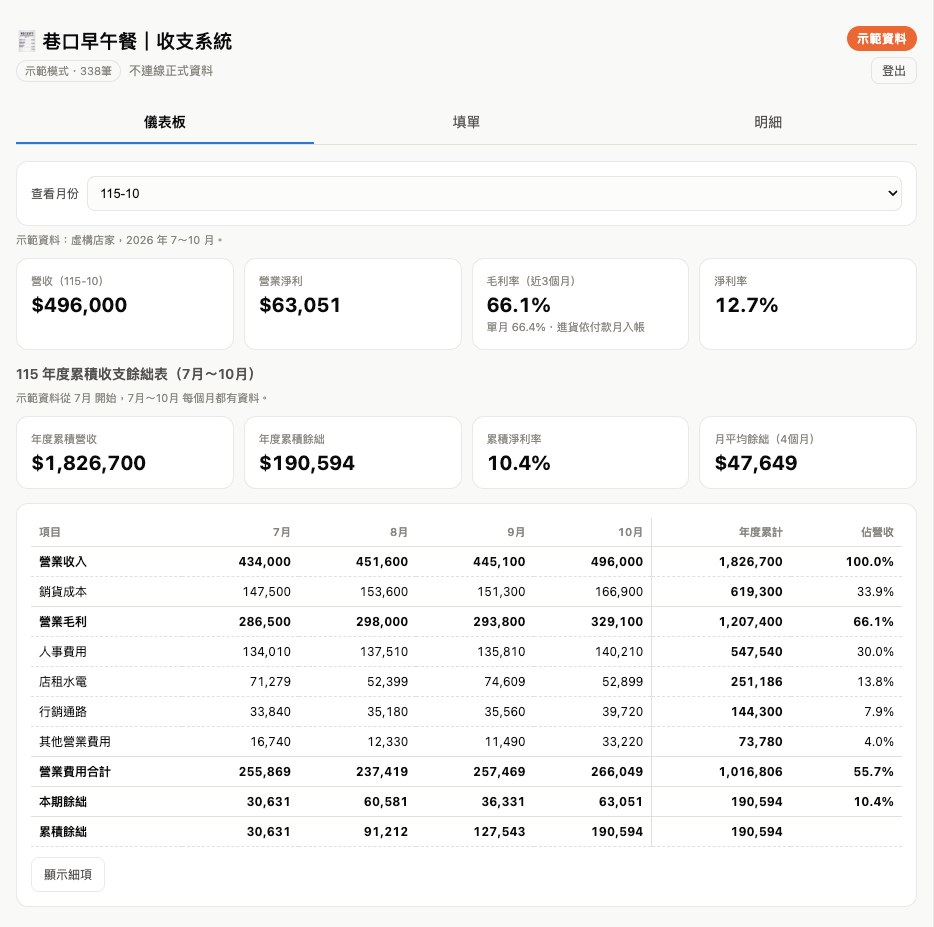The height and width of the screenshot is (927, 934).
Task: Click the 累積餘絀 row label
Action: tap(63, 832)
